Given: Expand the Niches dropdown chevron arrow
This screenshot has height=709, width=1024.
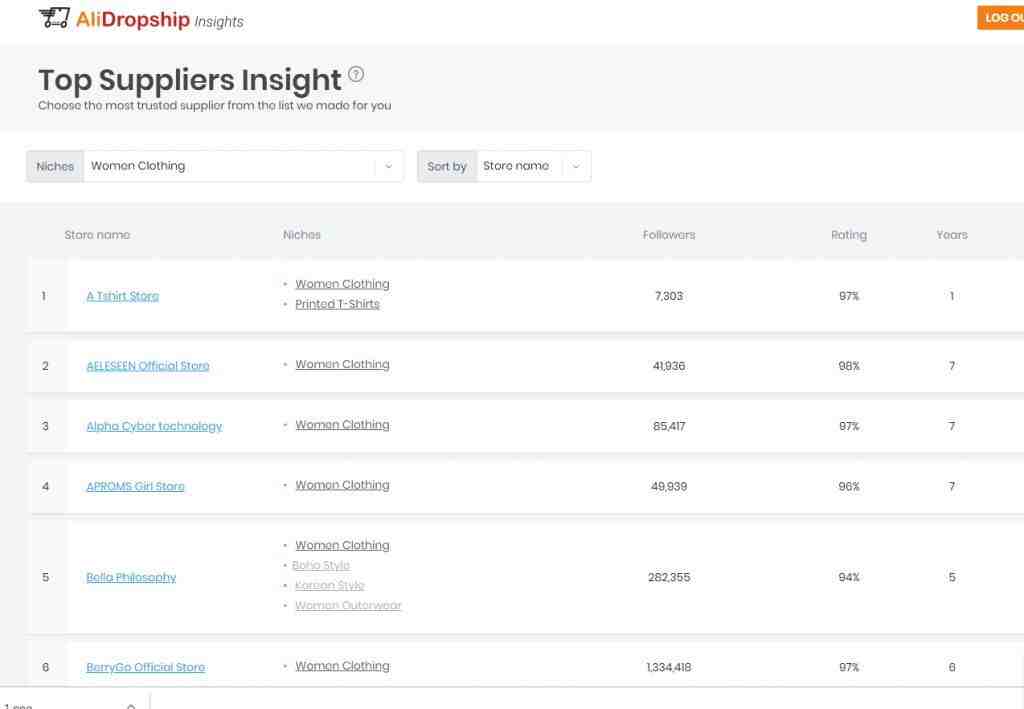Looking at the screenshot, I should click(x=389, y=166).
